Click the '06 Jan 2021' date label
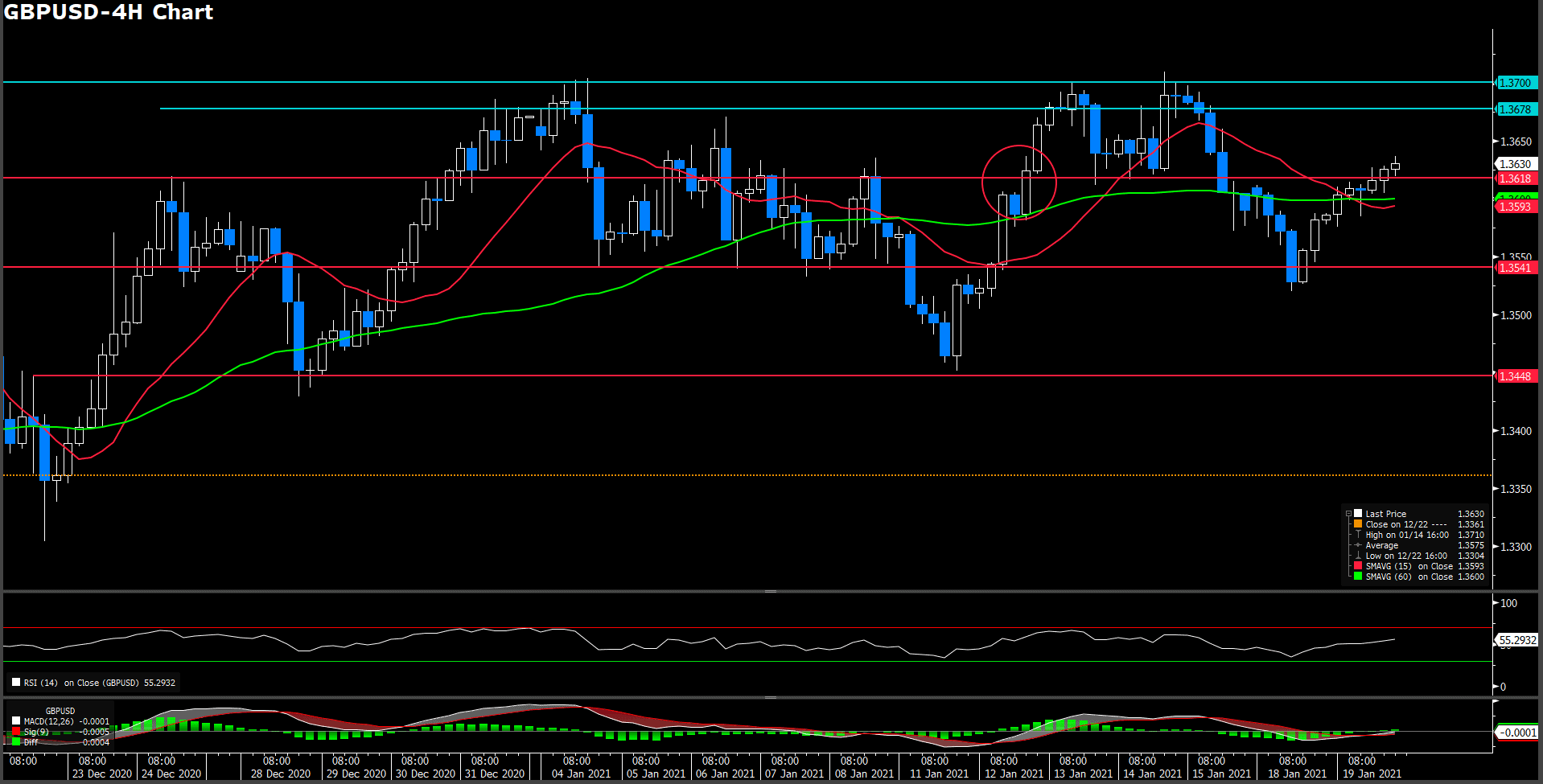1543x784 pixels. tap(725, 774)
